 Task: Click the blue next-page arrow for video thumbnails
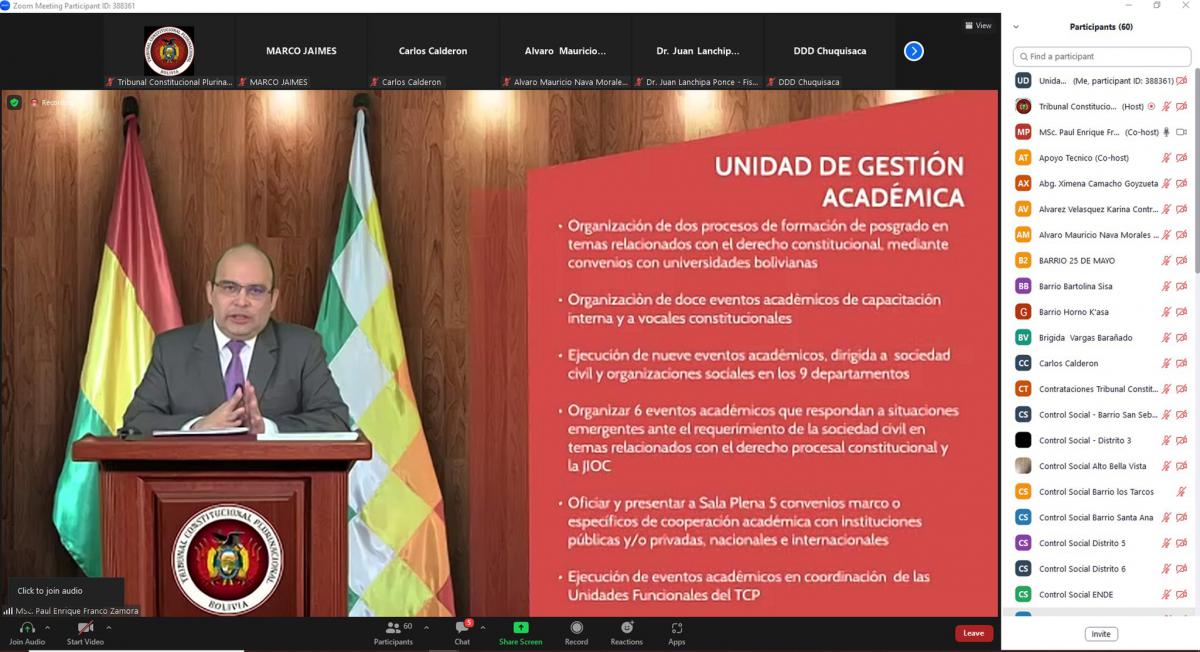coord(913,51)
